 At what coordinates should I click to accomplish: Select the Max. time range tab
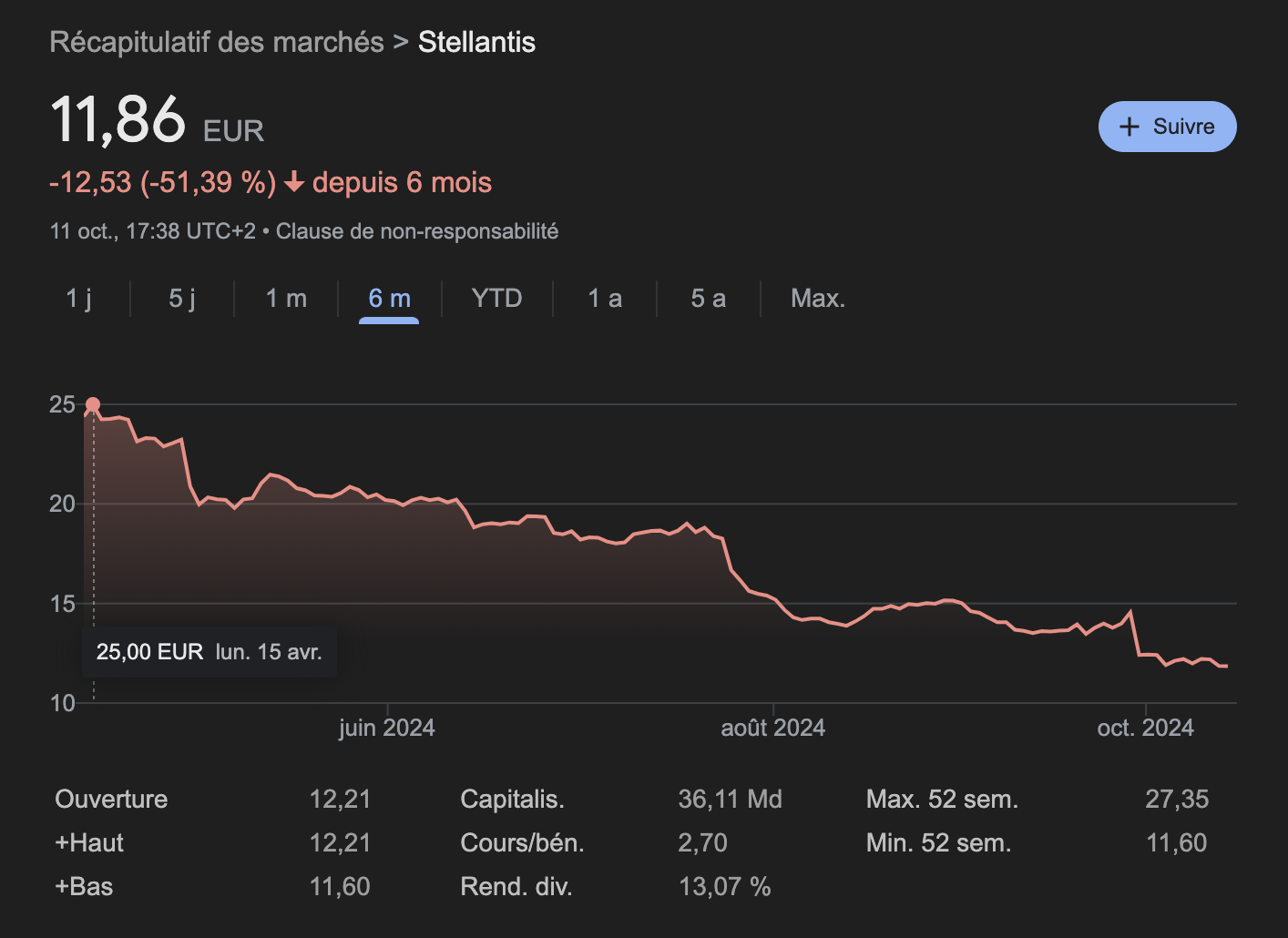pyautogui.click(x=818, y=299)
